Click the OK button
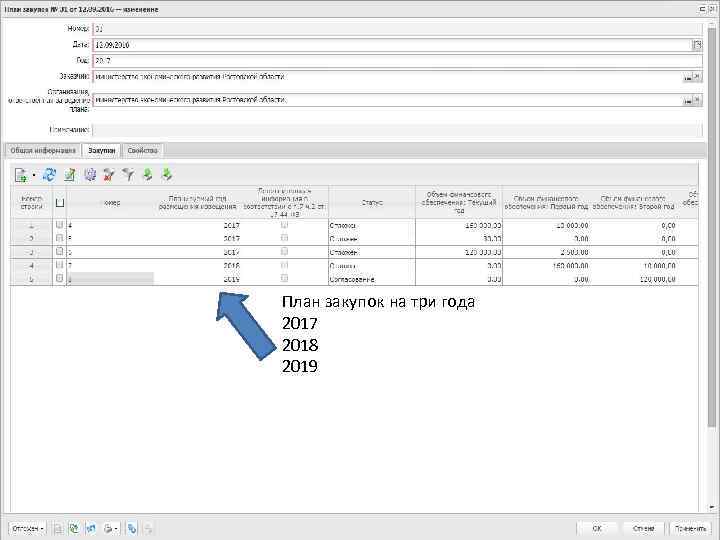This screenshot has height=540, width=720. [x=597, y=529]
